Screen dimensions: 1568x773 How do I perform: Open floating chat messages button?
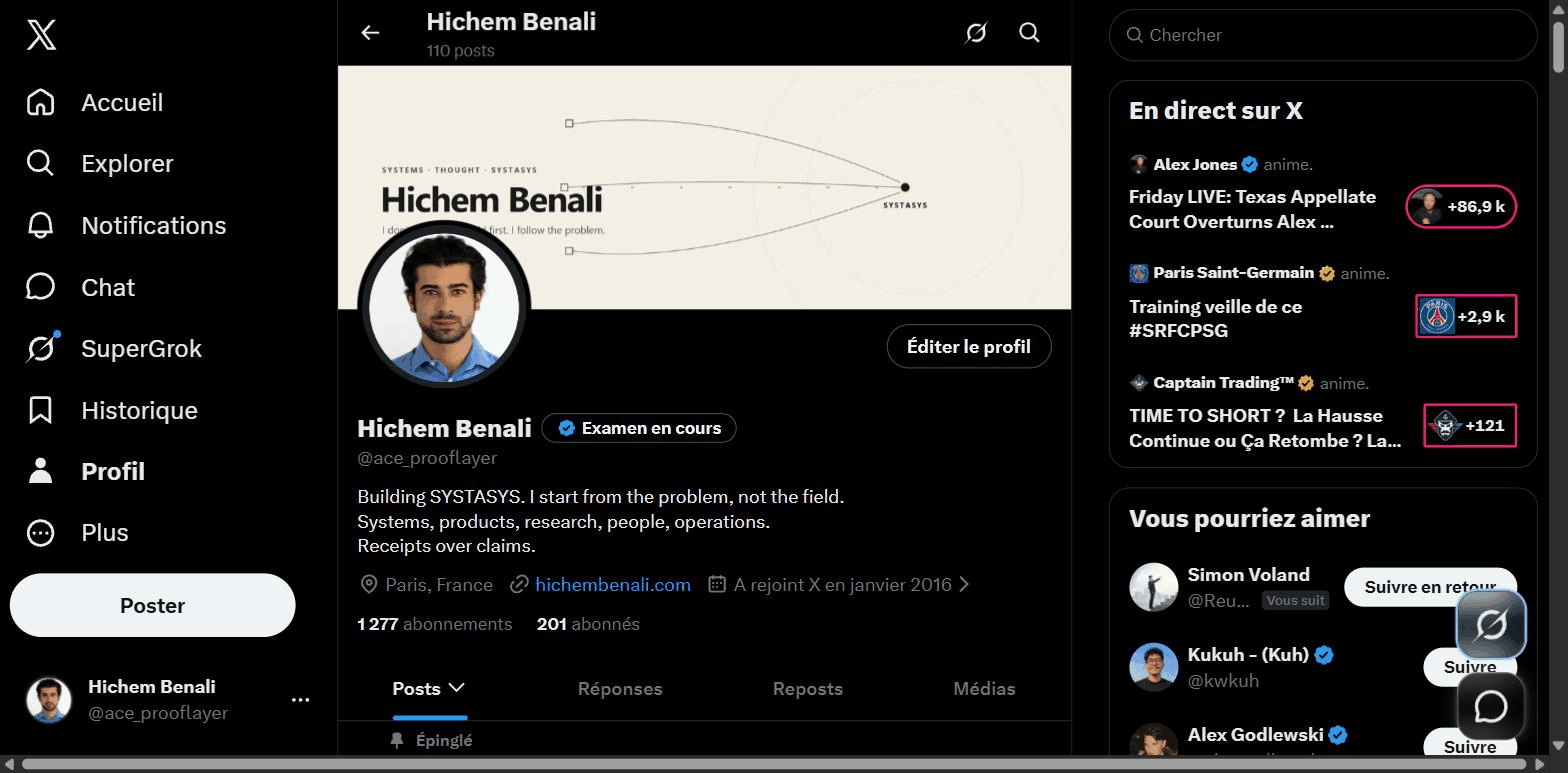[x=1490, y=706]
